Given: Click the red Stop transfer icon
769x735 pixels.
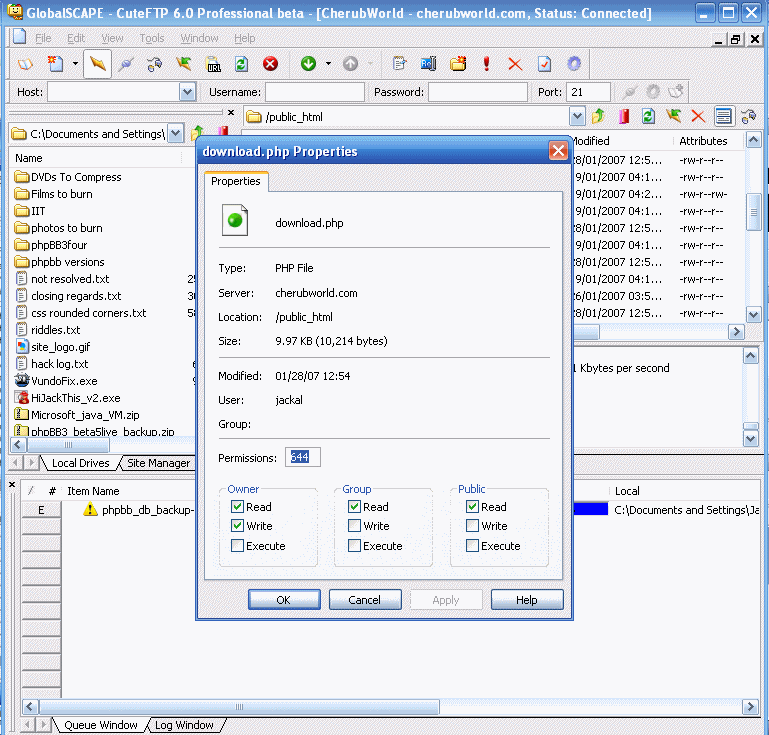Looking at the screenshot, I should pyautogui.click(x=270, y=64).
